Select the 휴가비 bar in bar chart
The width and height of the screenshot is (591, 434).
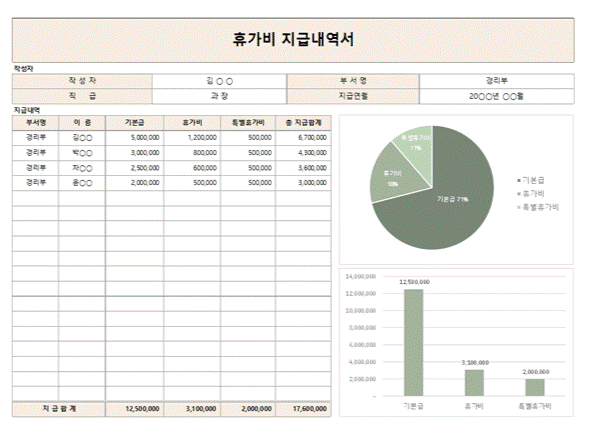coord(474,383)
